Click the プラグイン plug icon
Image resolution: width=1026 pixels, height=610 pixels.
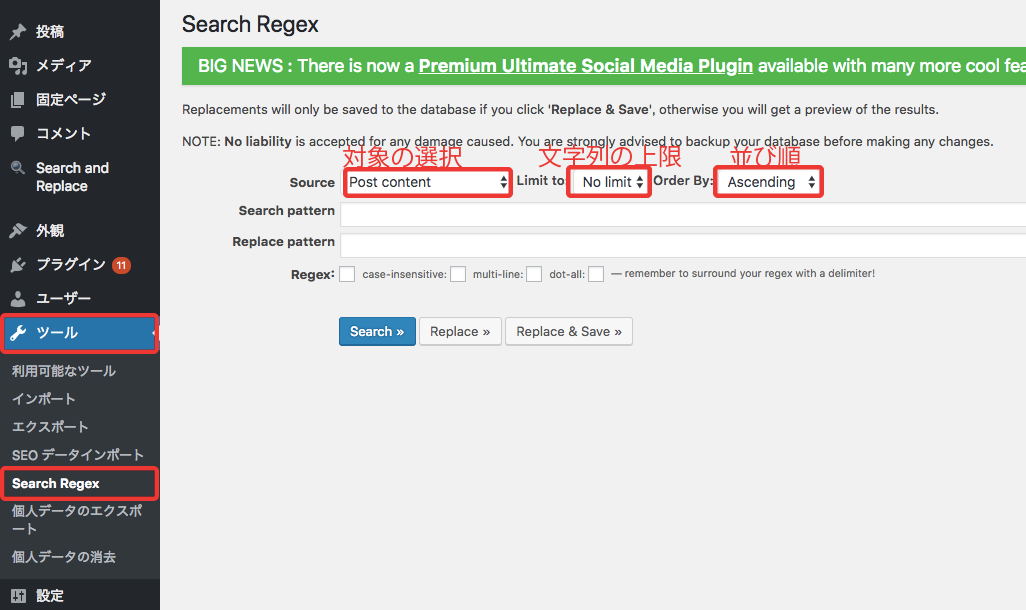18,265
